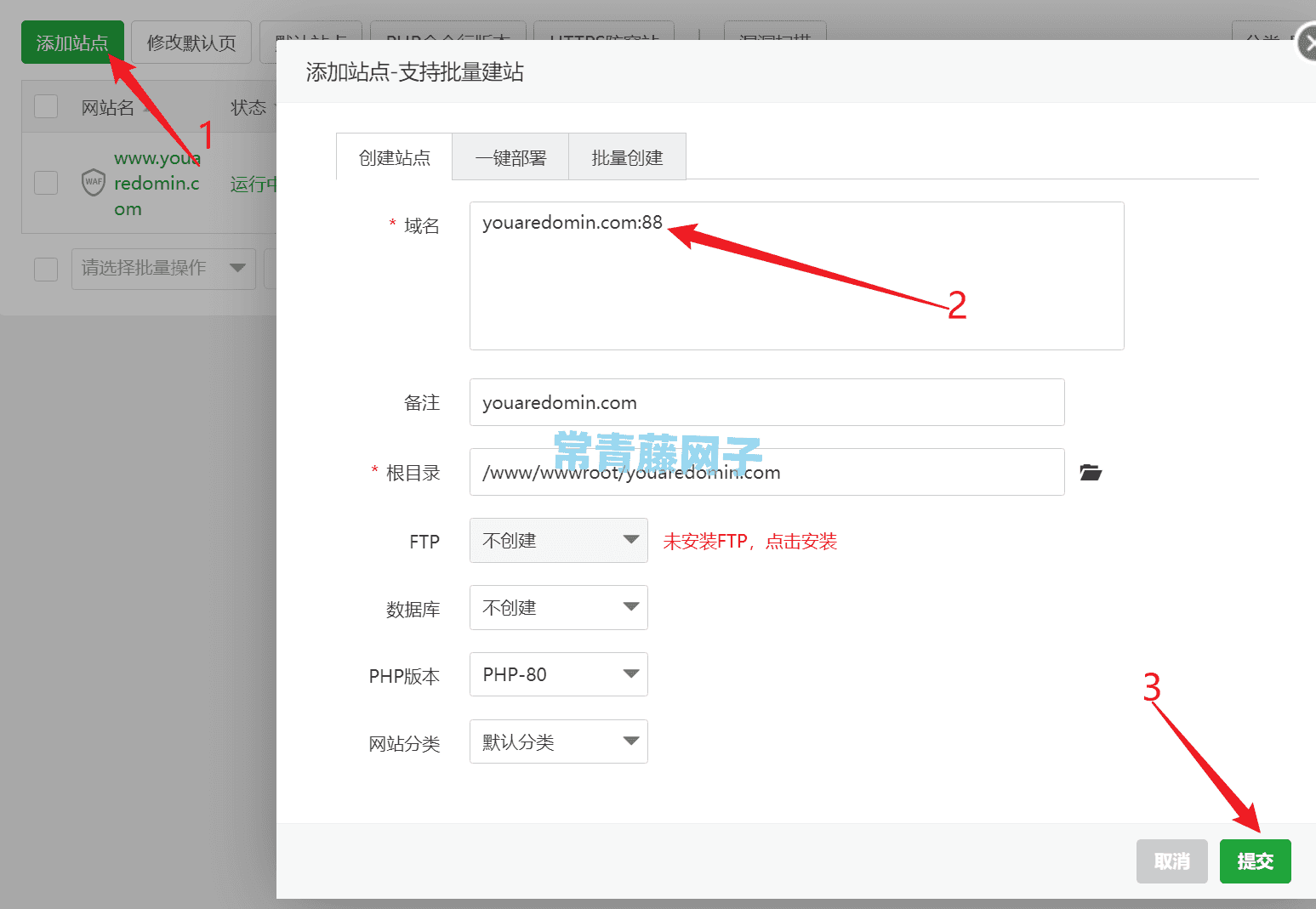Check the checkbox for the www.youaredomin.com row

(x=45, y=182)
